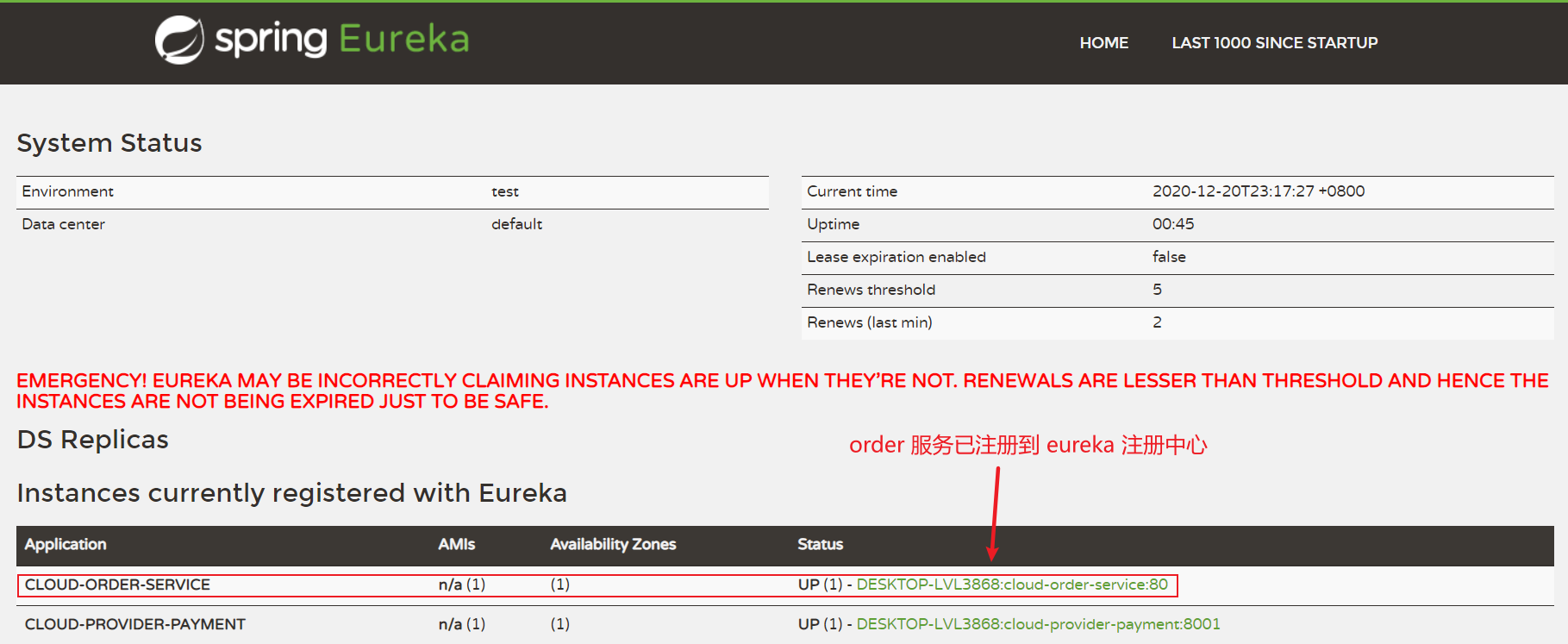
Task: Select the Renews (last min) label
Action: (x=870, y=322)
